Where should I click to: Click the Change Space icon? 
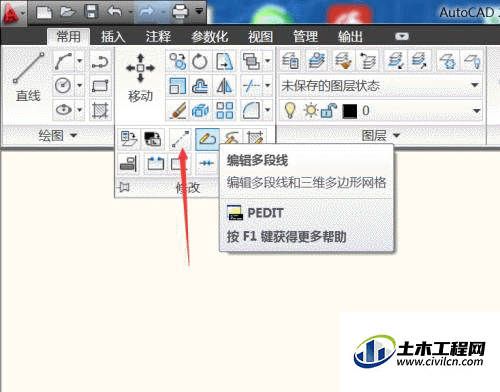click(152, 139)
